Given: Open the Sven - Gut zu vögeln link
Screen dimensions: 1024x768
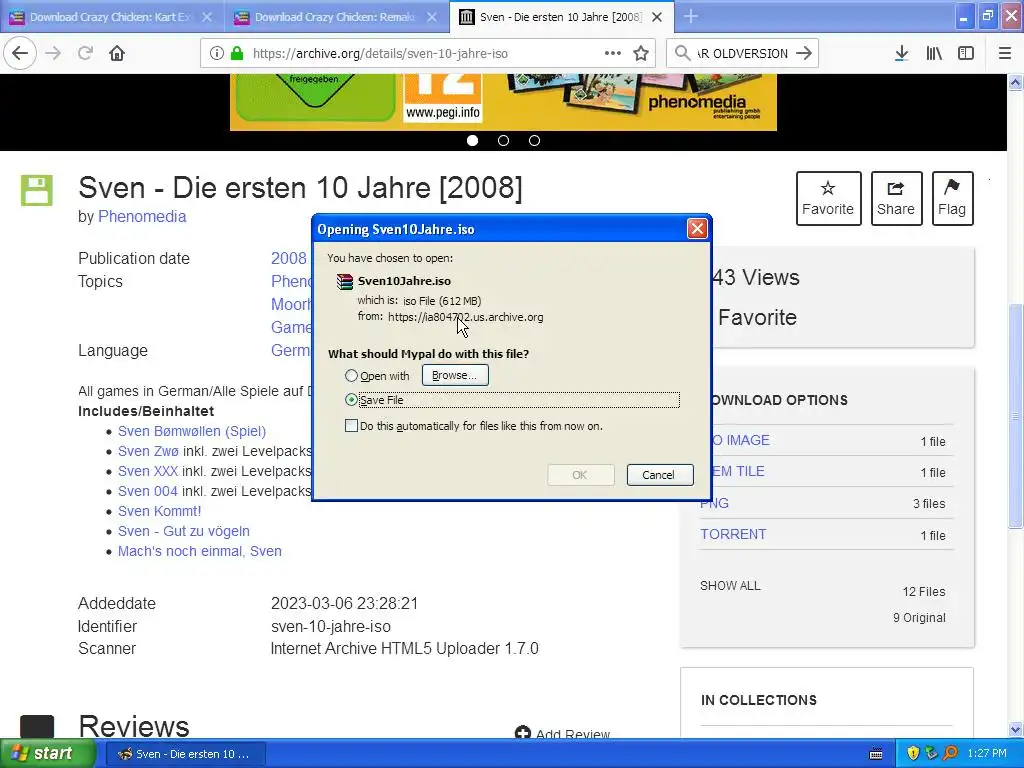Looking at the screenshot, I should click(x=184, y=531).
